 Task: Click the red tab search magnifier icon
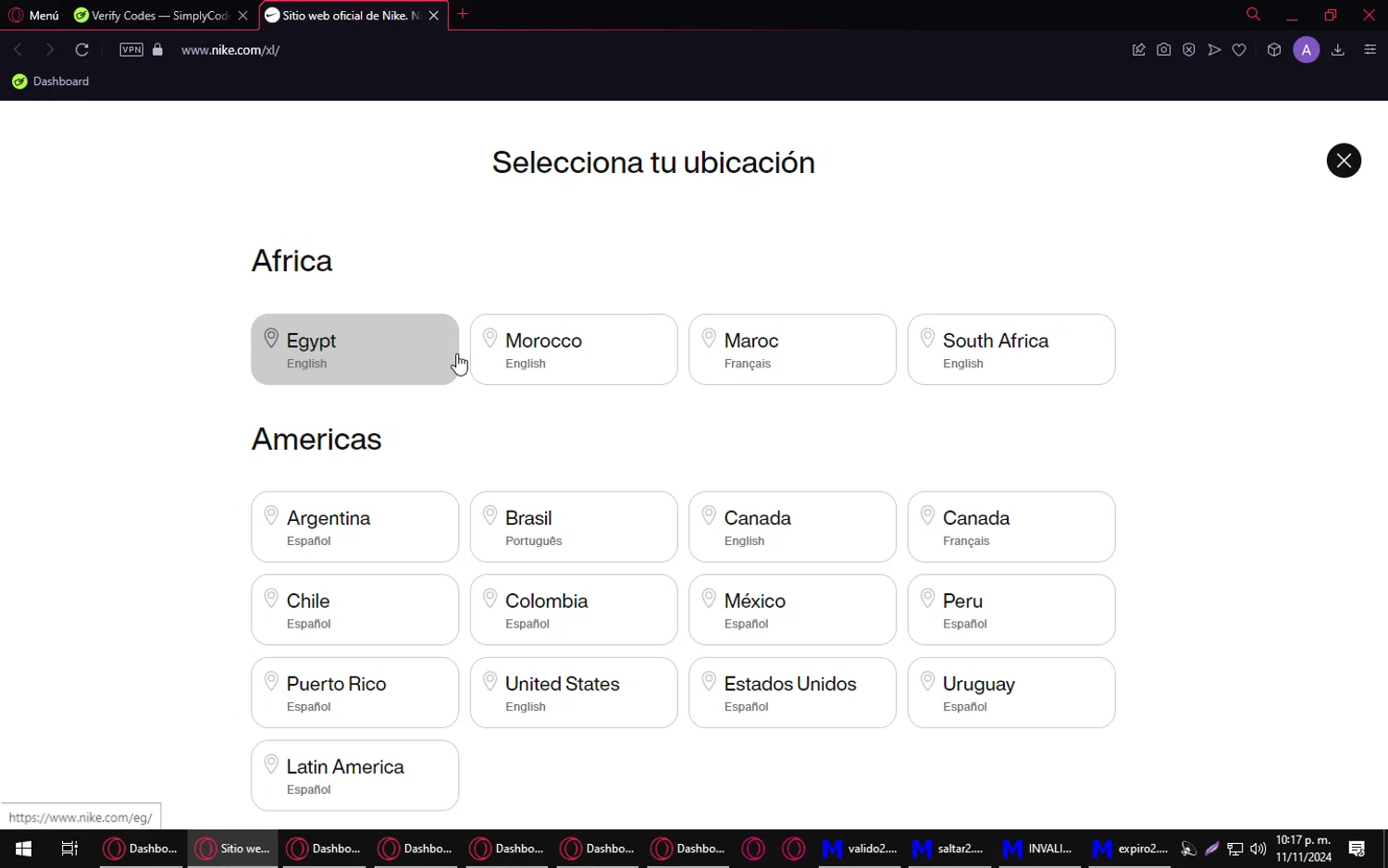[x=1253, y=14]
